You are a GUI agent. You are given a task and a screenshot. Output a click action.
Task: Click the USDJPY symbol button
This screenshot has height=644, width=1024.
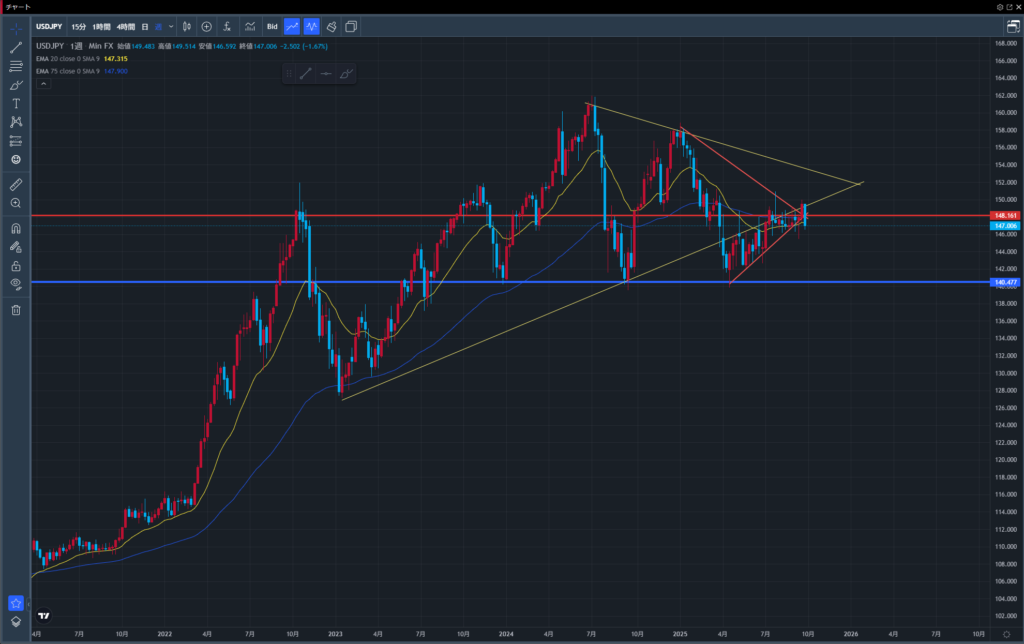(49, 26)
